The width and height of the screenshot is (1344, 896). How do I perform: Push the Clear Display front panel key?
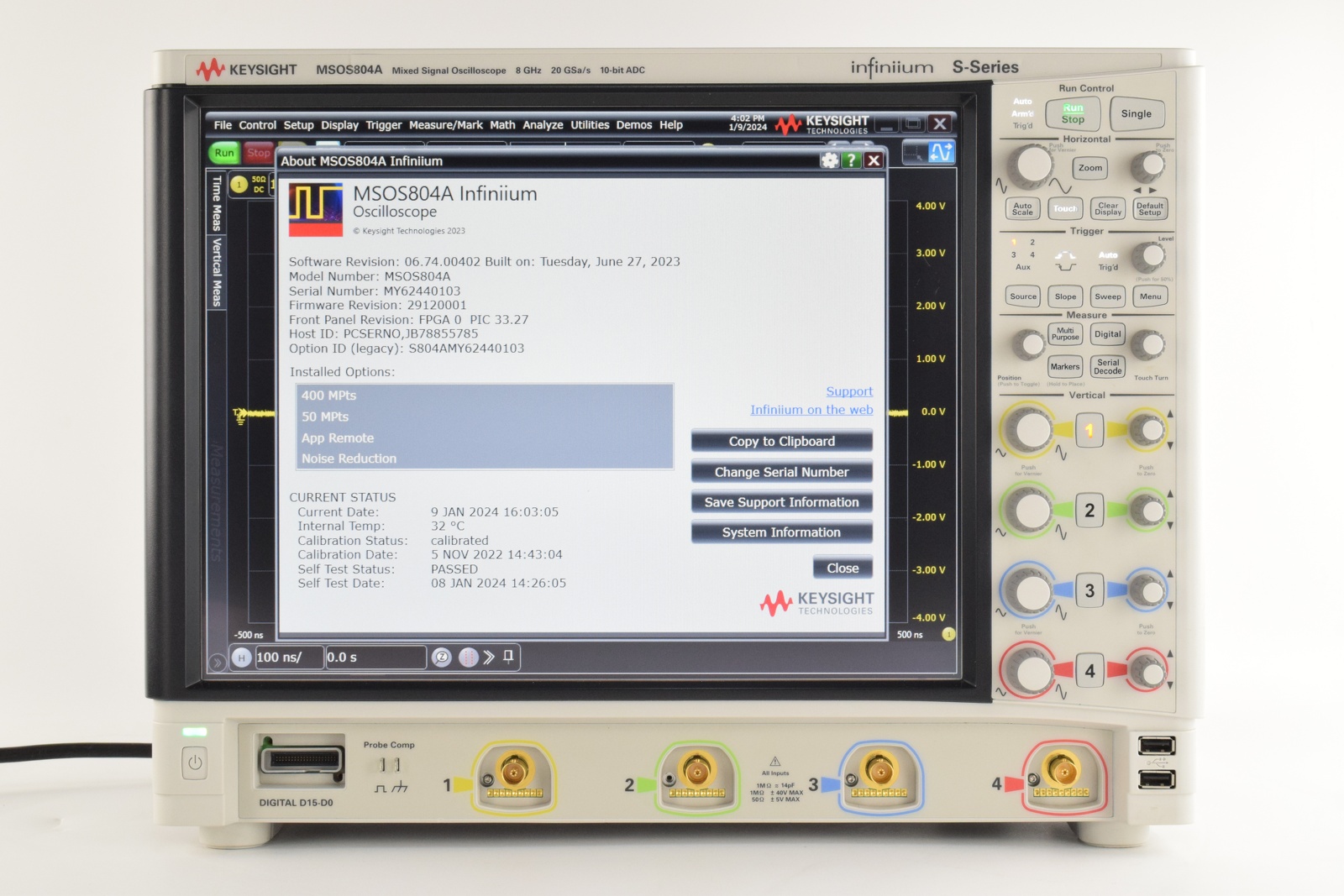1108,208
